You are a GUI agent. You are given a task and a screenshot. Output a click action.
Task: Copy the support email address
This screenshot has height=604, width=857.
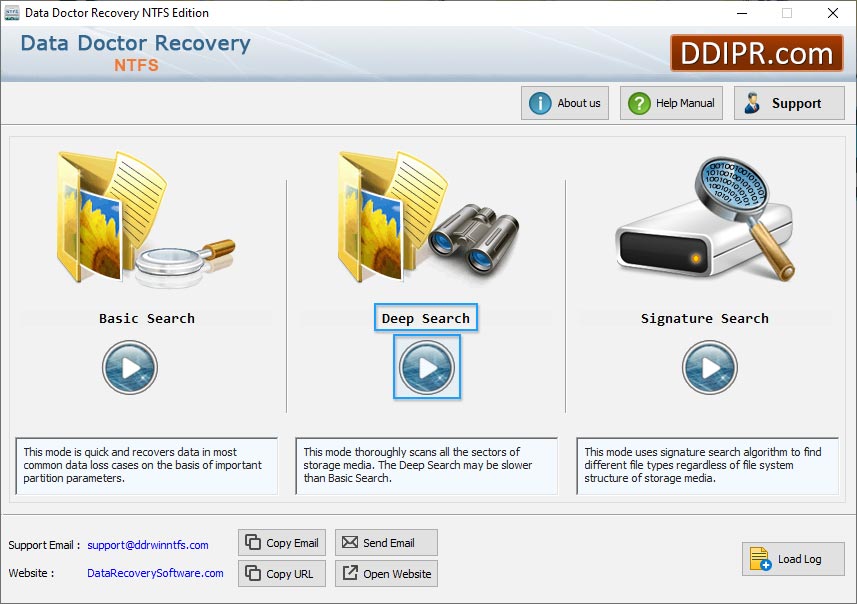(282, 543)
